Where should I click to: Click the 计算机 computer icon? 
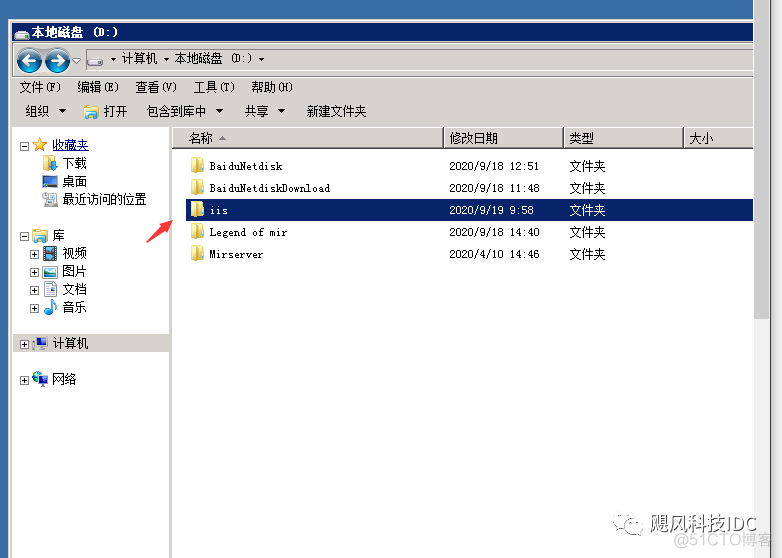(x=40, y=343)
